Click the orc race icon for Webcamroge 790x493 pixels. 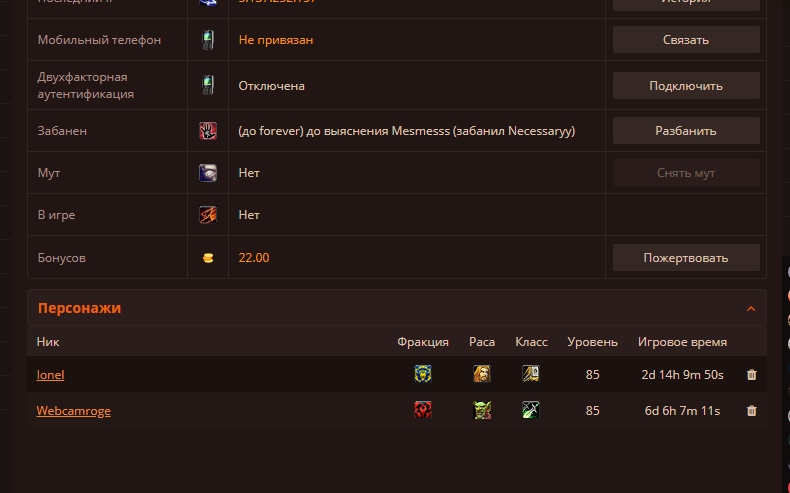pos(482,410)
